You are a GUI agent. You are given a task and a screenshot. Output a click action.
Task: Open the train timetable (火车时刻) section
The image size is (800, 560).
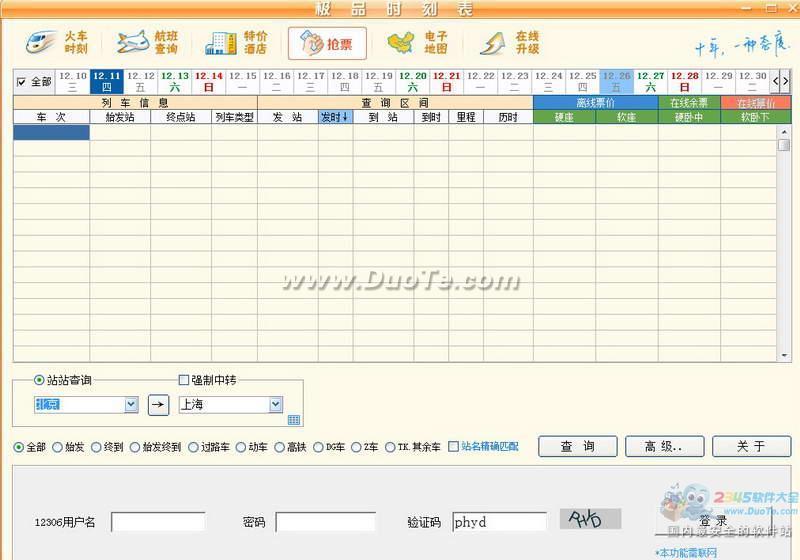[57, 43]
